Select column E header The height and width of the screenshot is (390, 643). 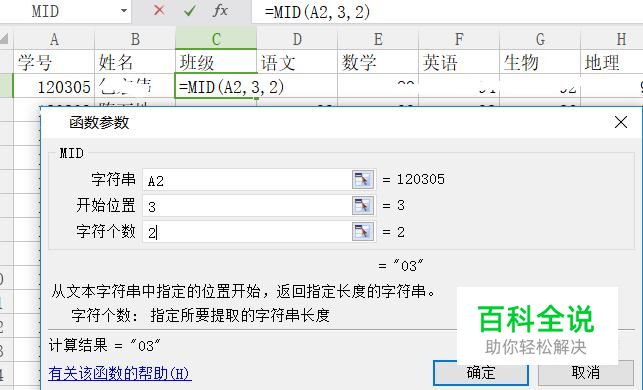pyautogui.click(x=378, y=40)
